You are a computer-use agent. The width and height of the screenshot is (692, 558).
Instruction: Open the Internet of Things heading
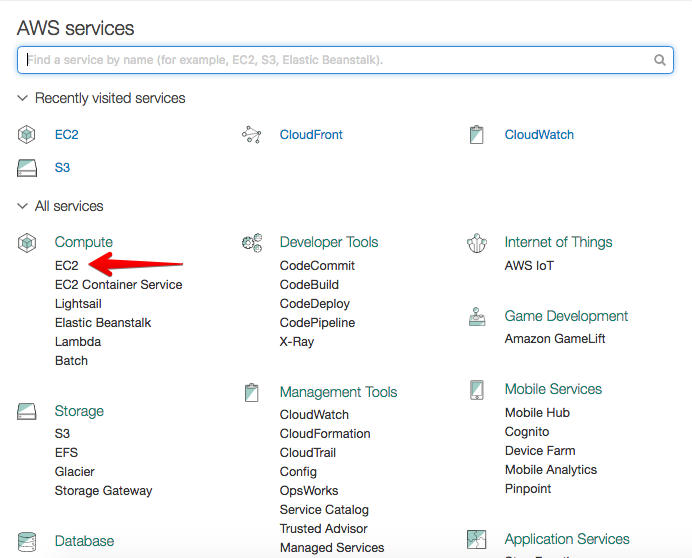pyautogui.click(x=558, y=242)
